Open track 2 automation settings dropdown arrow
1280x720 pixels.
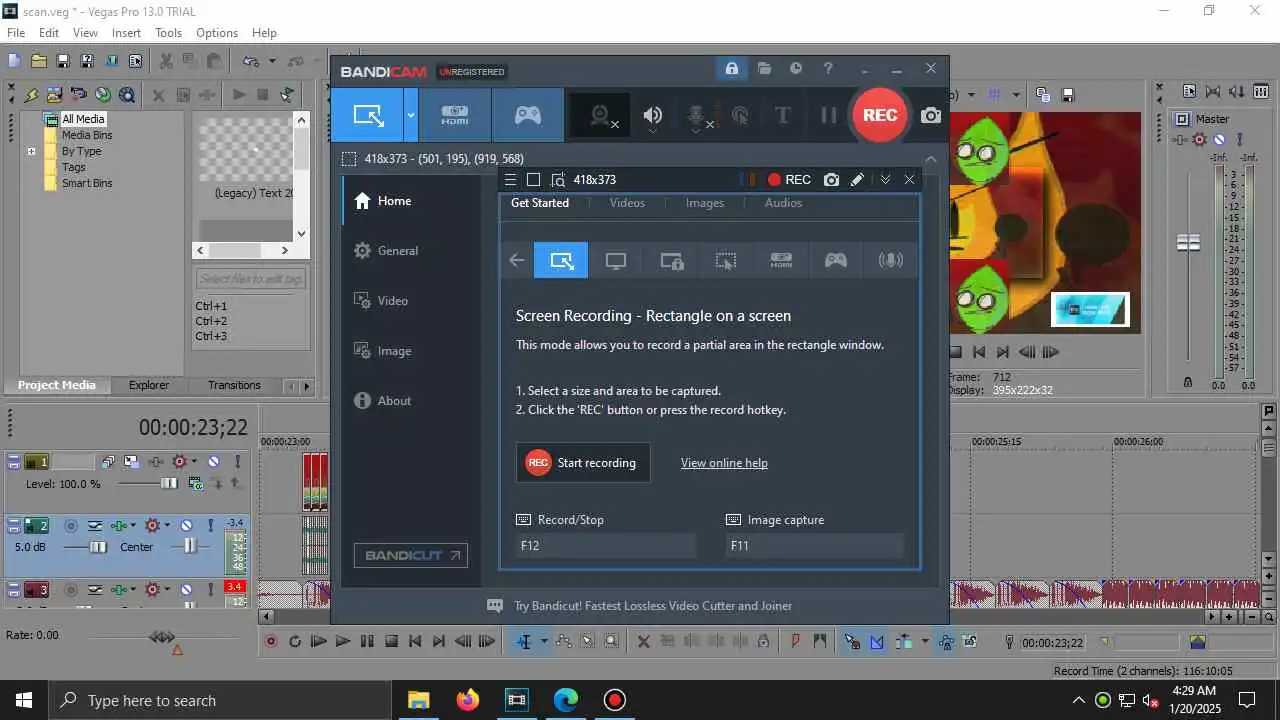[166, 525]
